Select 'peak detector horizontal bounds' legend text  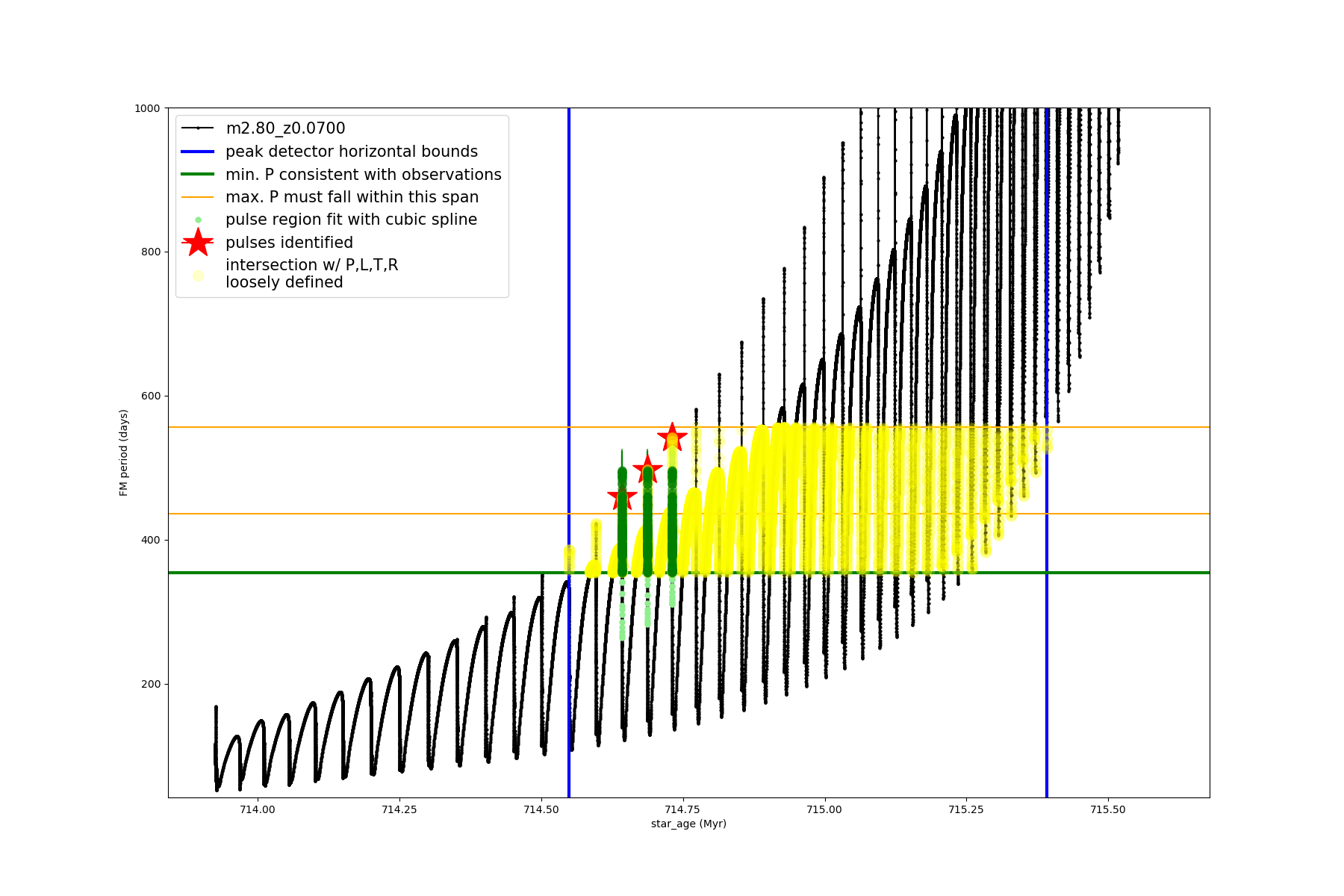[352, 152]
